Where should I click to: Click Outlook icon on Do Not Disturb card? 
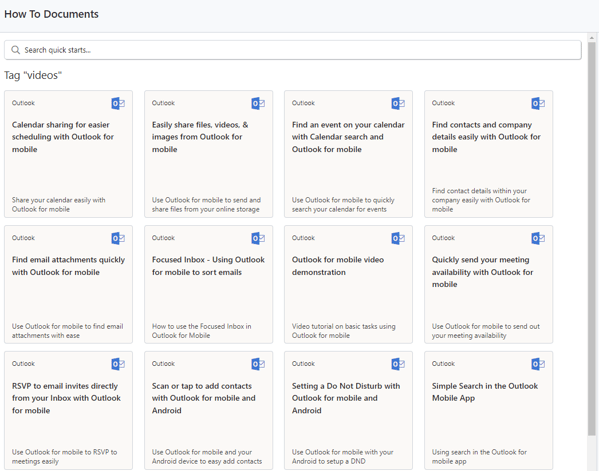[398, 364]
